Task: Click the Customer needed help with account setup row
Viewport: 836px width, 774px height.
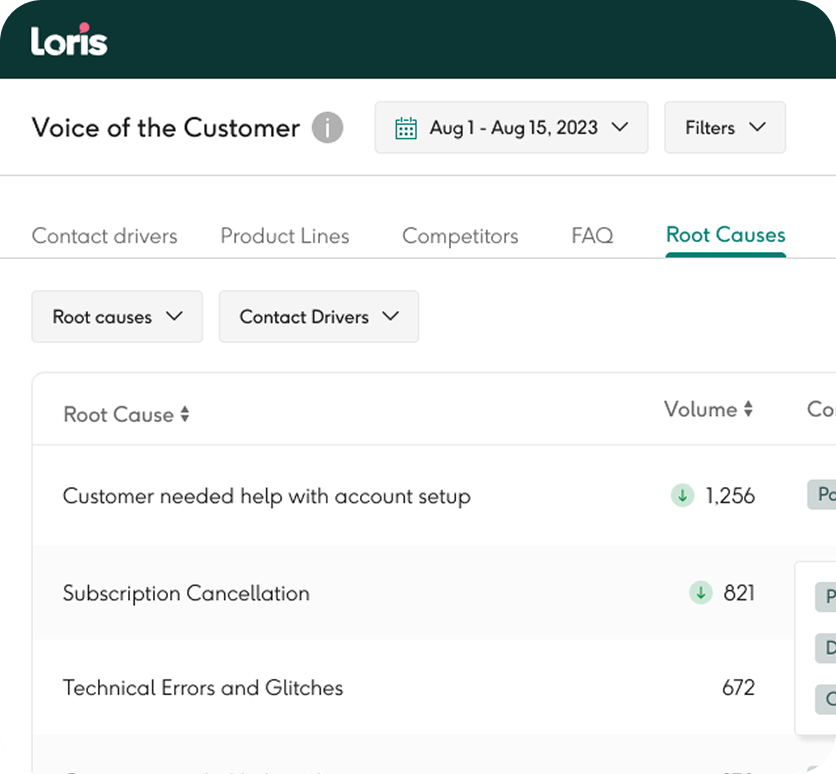Action: [x=266, y=496]
